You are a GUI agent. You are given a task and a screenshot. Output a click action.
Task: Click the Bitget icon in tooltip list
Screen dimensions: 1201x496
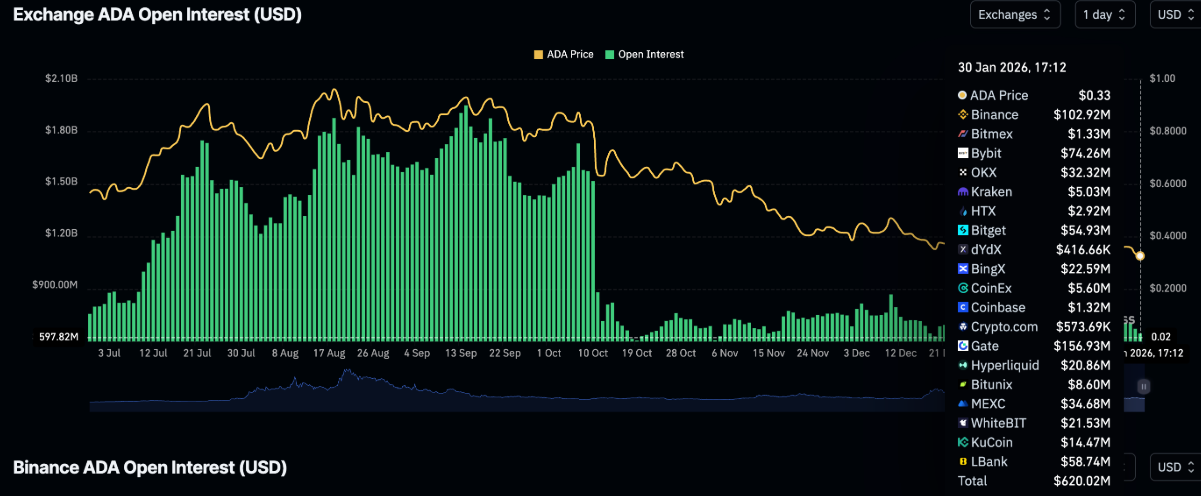click(x=963, y=231)
